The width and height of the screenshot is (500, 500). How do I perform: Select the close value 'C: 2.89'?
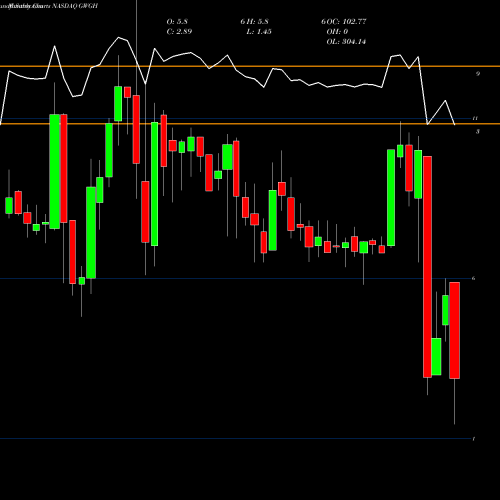click(179, 32)
